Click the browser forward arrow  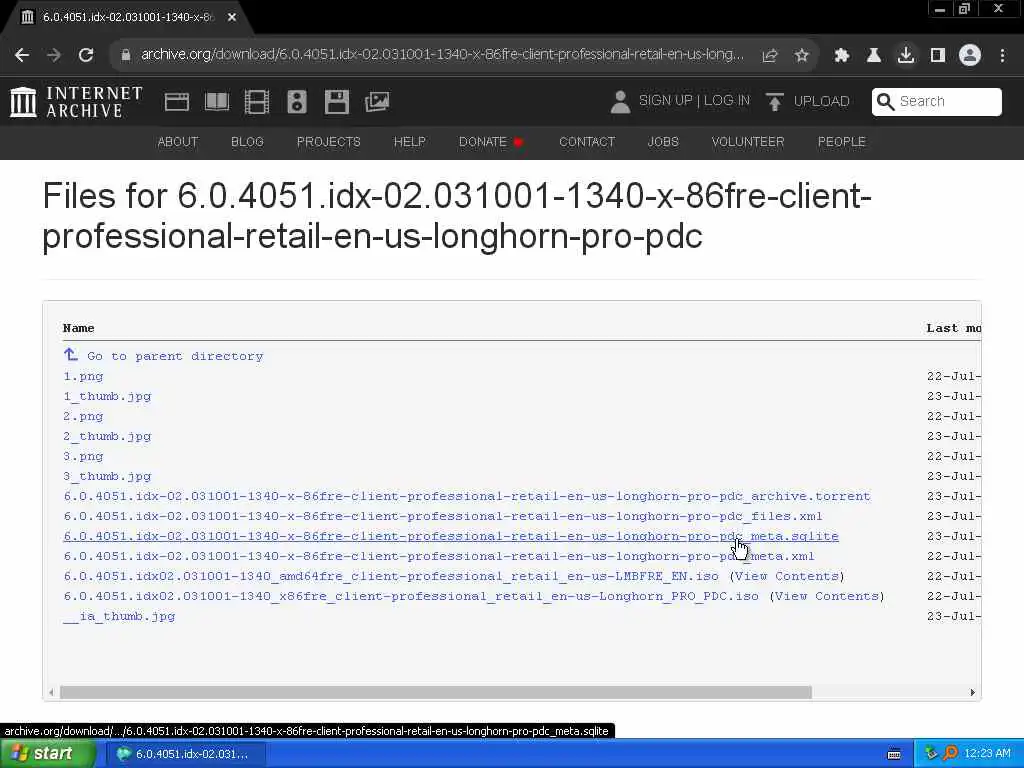pyautogui.click(x=54, y=55)
